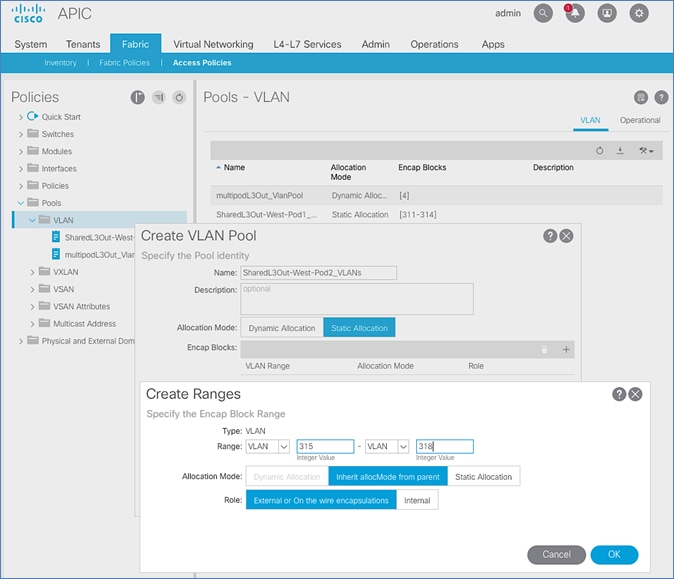Switch to the Operational tab
This screenshot has height=579, width=674.
click(640, 120)
